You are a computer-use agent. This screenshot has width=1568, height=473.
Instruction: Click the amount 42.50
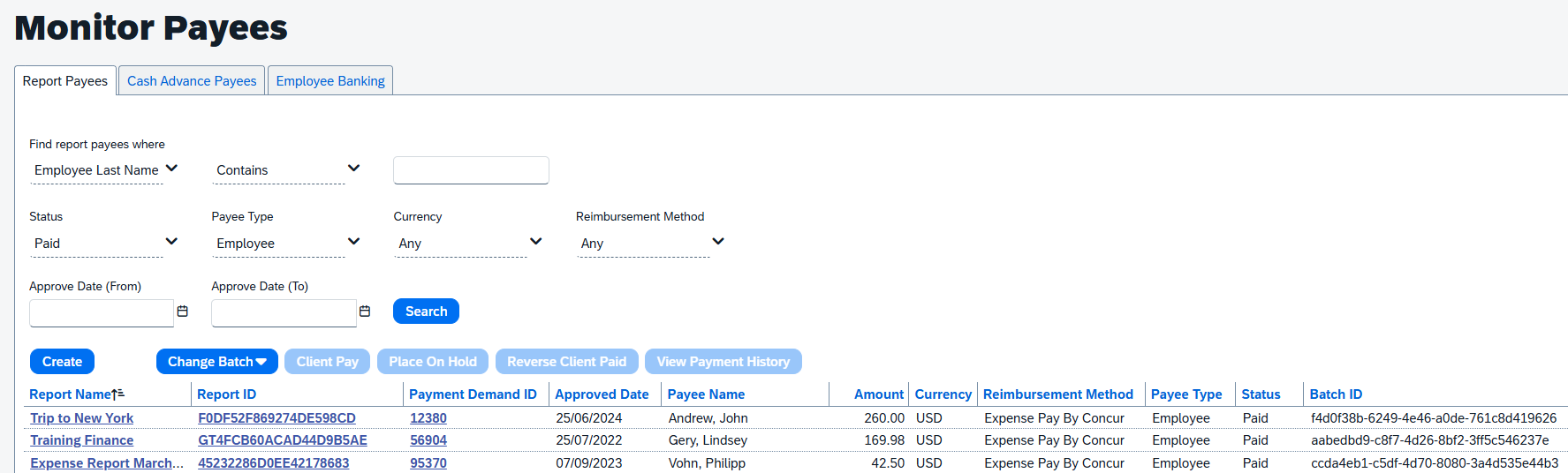(888, 463)
